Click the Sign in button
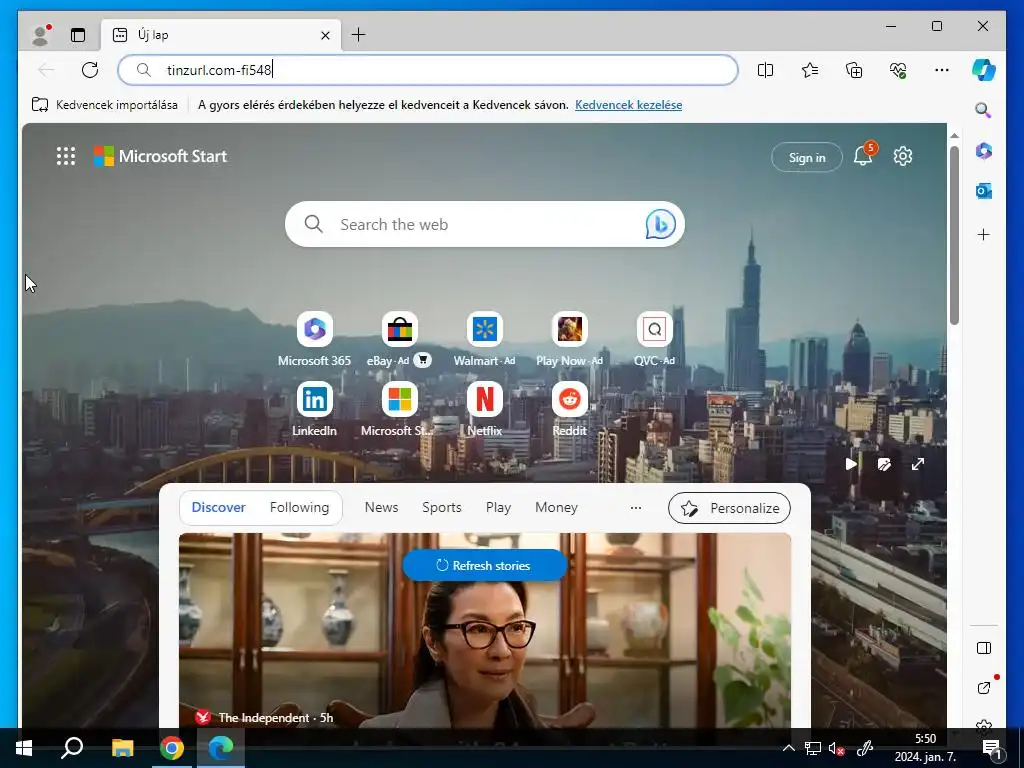 807,157
